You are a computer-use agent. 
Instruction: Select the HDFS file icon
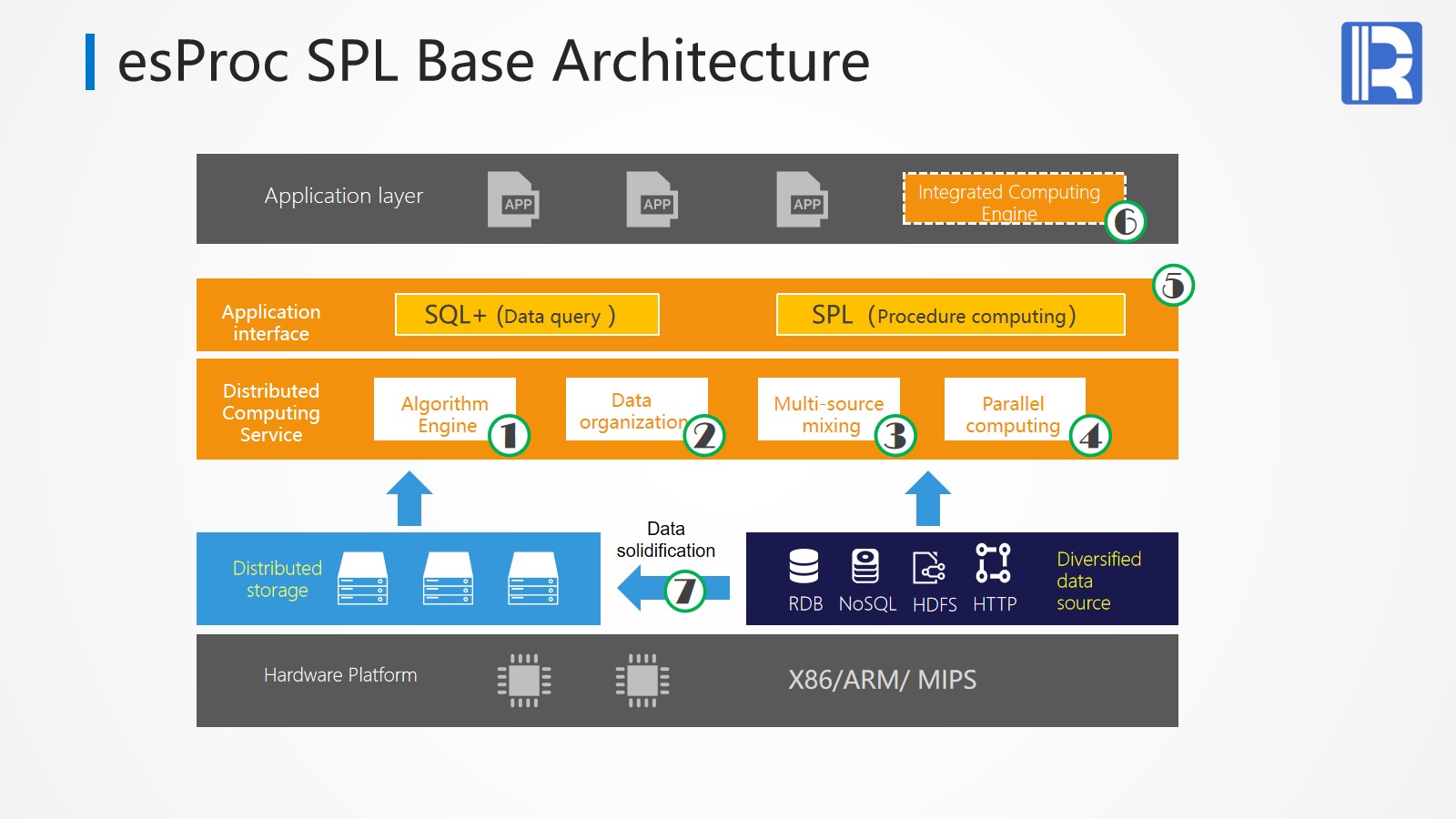[928, 568]
